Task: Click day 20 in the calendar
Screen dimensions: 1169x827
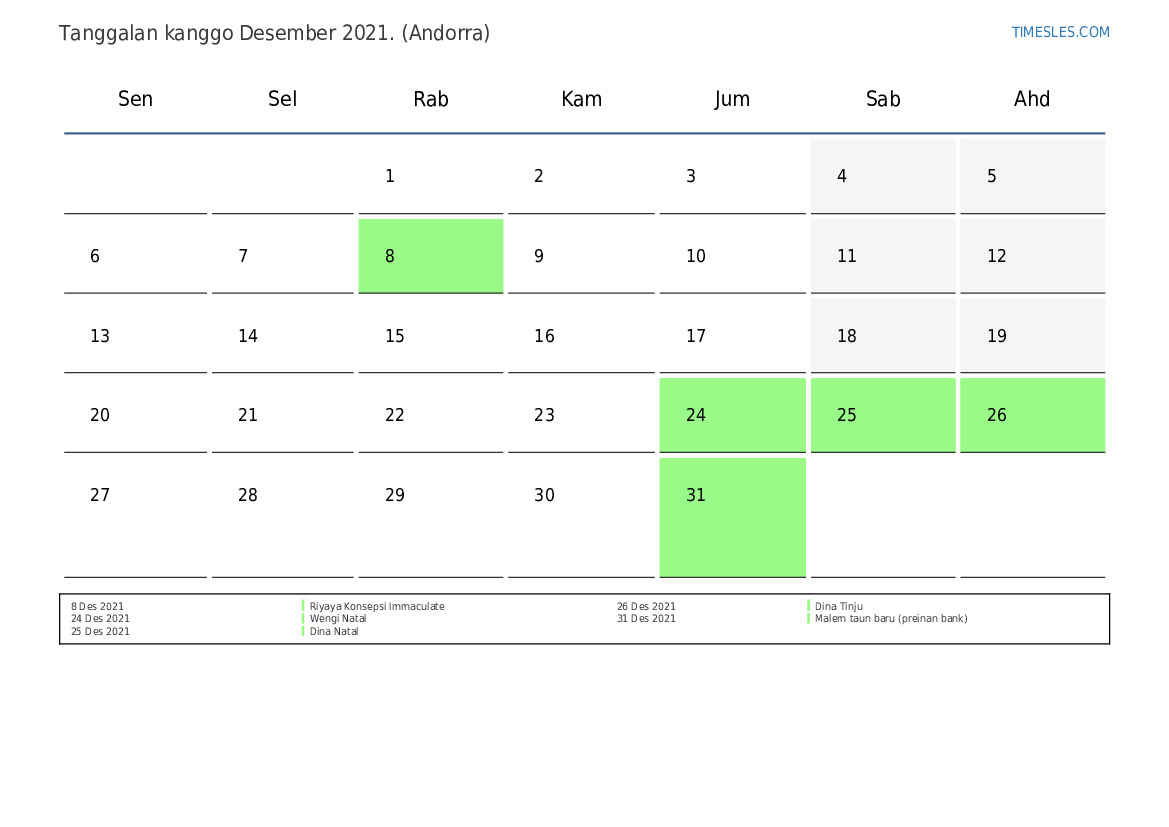Action: tap(135, 415)
